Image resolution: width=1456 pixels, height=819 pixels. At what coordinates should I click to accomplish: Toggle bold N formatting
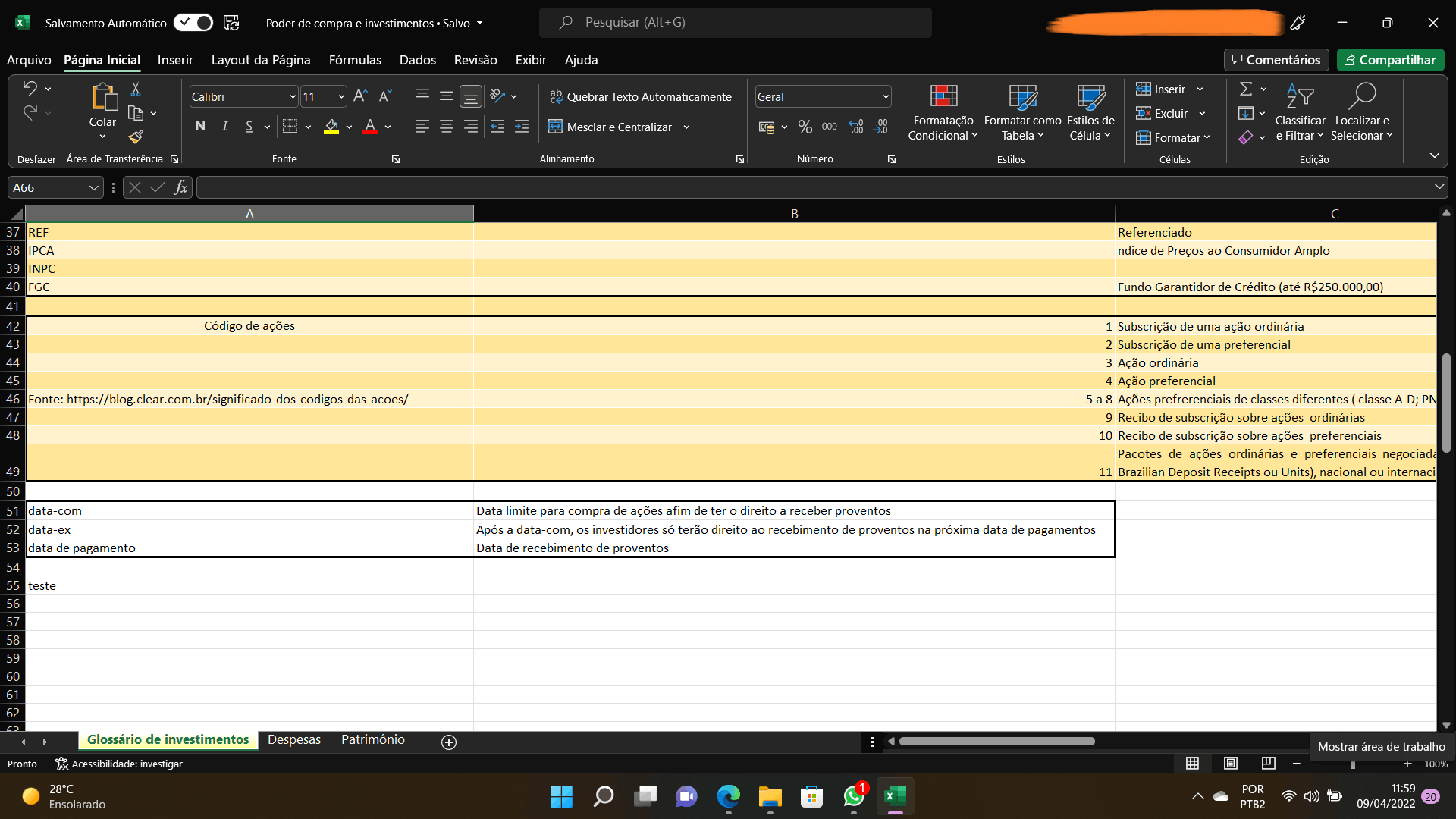(x=200, y=127)
